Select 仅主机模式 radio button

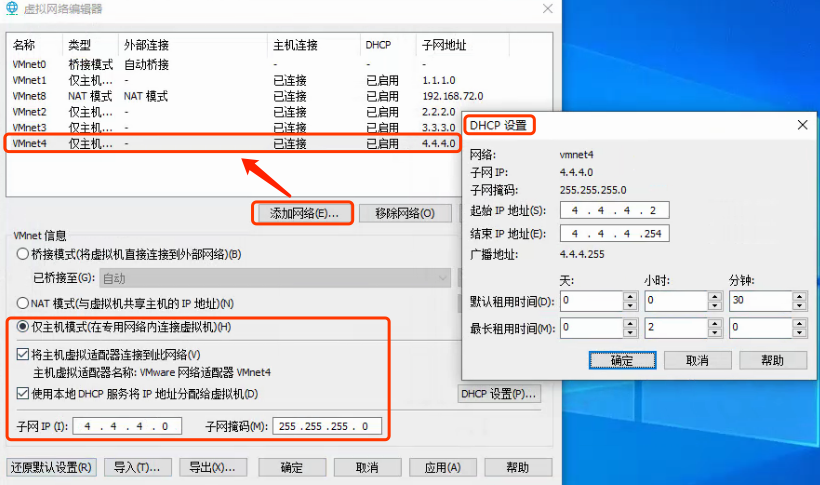(x=23, y=327)
